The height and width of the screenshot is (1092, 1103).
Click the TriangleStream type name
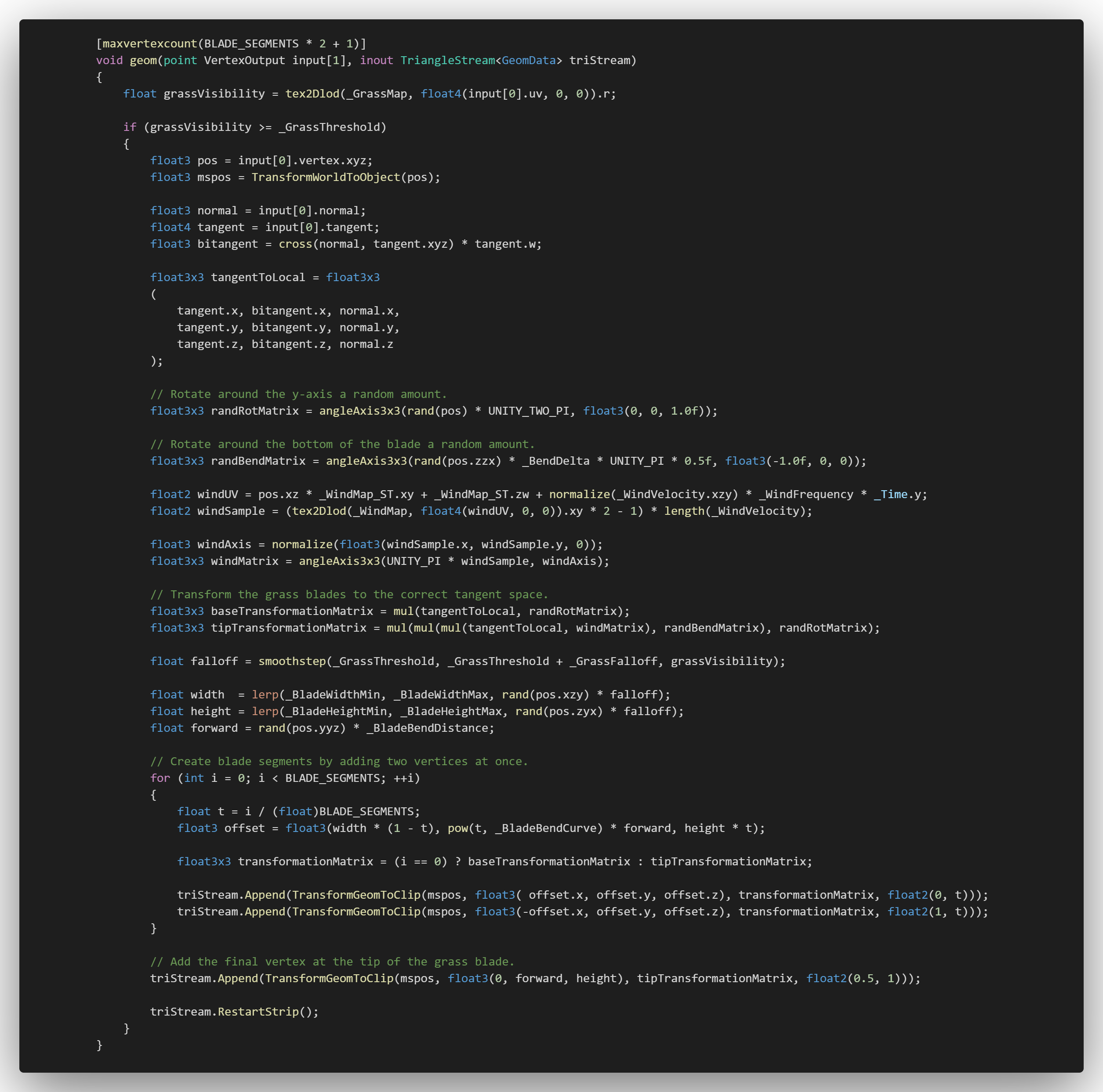click(x=447, y=61)
